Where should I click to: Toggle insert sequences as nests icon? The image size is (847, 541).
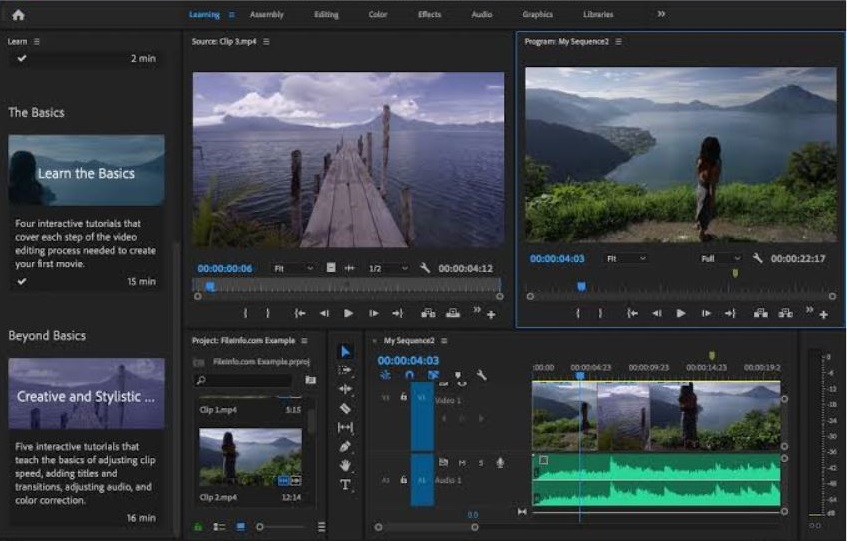[385, 375]
